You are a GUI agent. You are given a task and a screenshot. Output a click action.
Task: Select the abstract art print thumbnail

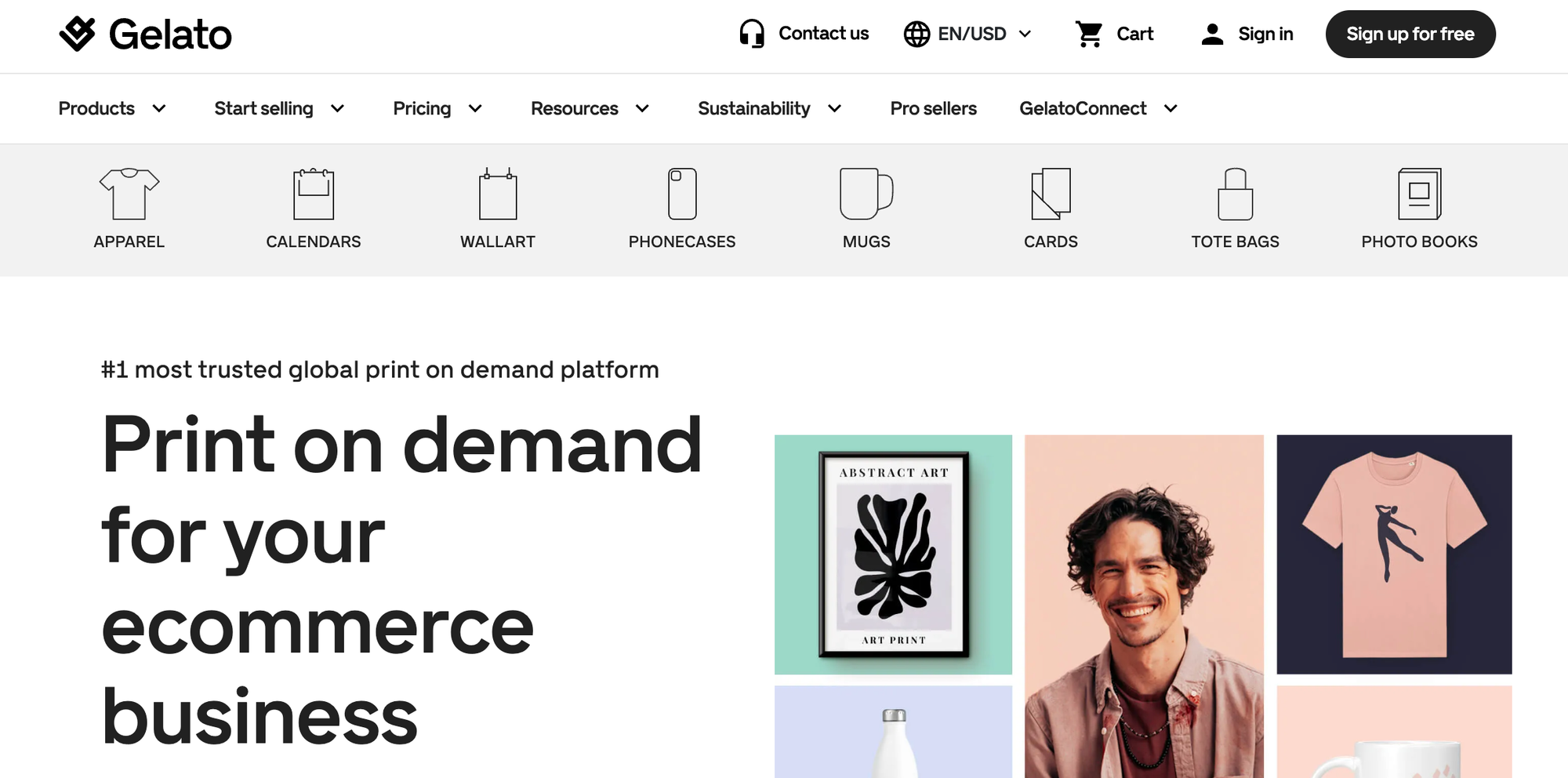tap(893, 554)
